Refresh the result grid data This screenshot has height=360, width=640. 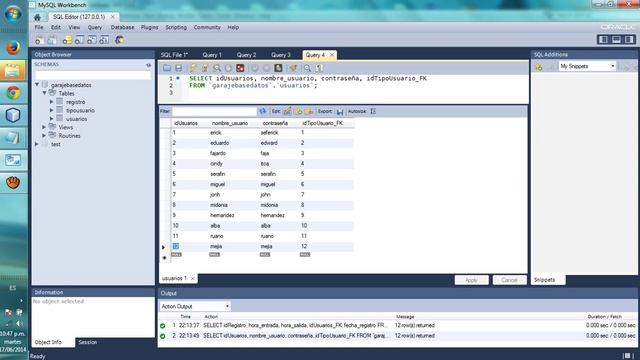click(263, 111)
